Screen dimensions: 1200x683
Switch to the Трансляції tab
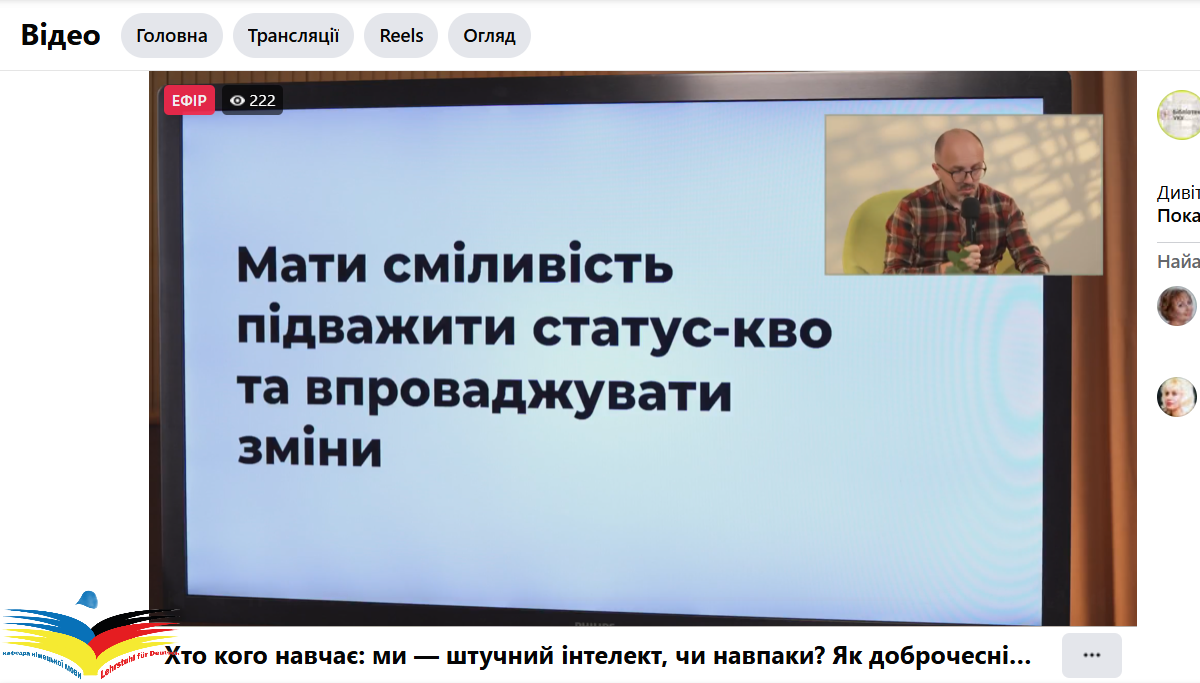[x=293, y=36]
